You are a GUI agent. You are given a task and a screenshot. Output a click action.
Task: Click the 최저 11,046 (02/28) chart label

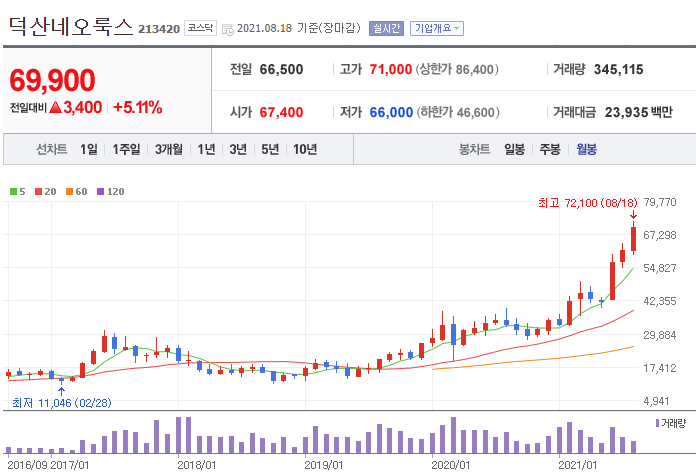point(62,403)
